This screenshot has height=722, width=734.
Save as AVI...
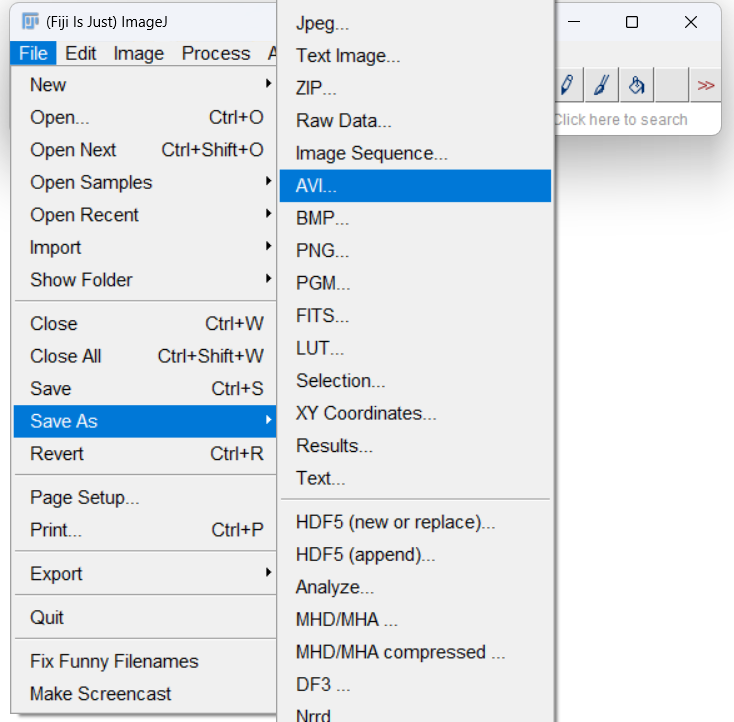pyautogui.click(x=415, y=186)
